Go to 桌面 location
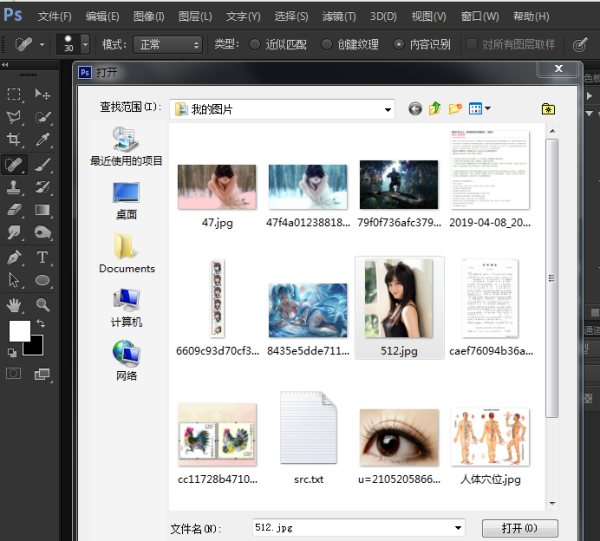This screenshot has height=541, width=600. pos(126,201)
